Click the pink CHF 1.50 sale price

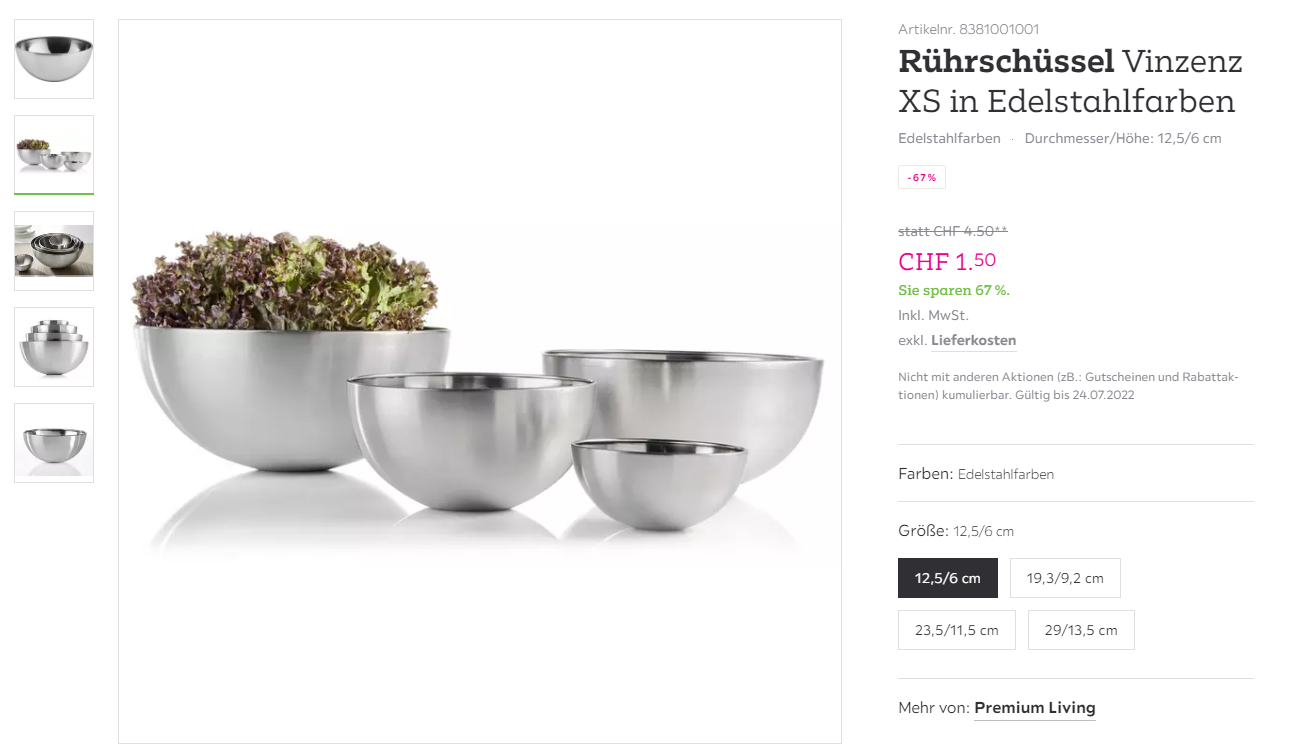pos(947,261)
